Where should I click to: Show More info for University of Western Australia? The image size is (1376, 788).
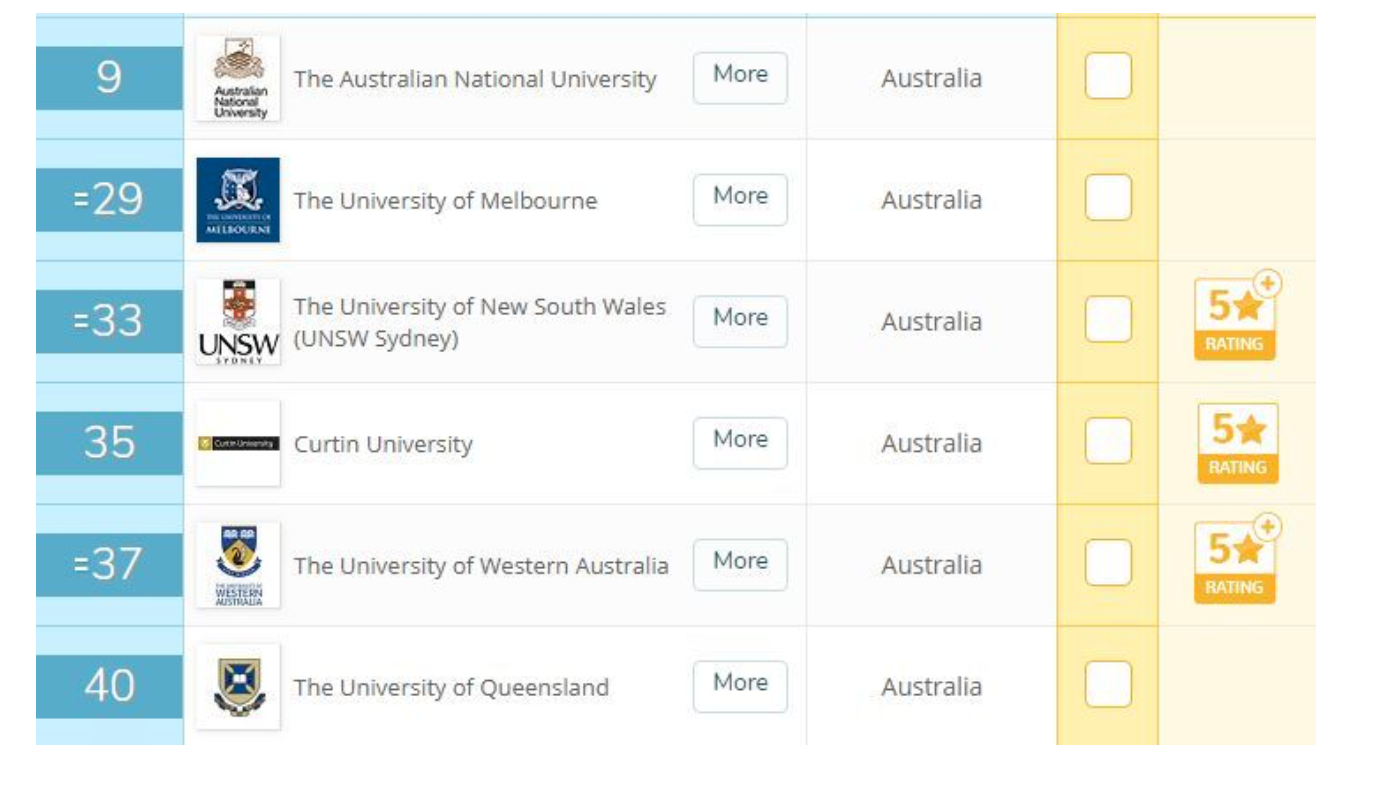coord(740,565)
